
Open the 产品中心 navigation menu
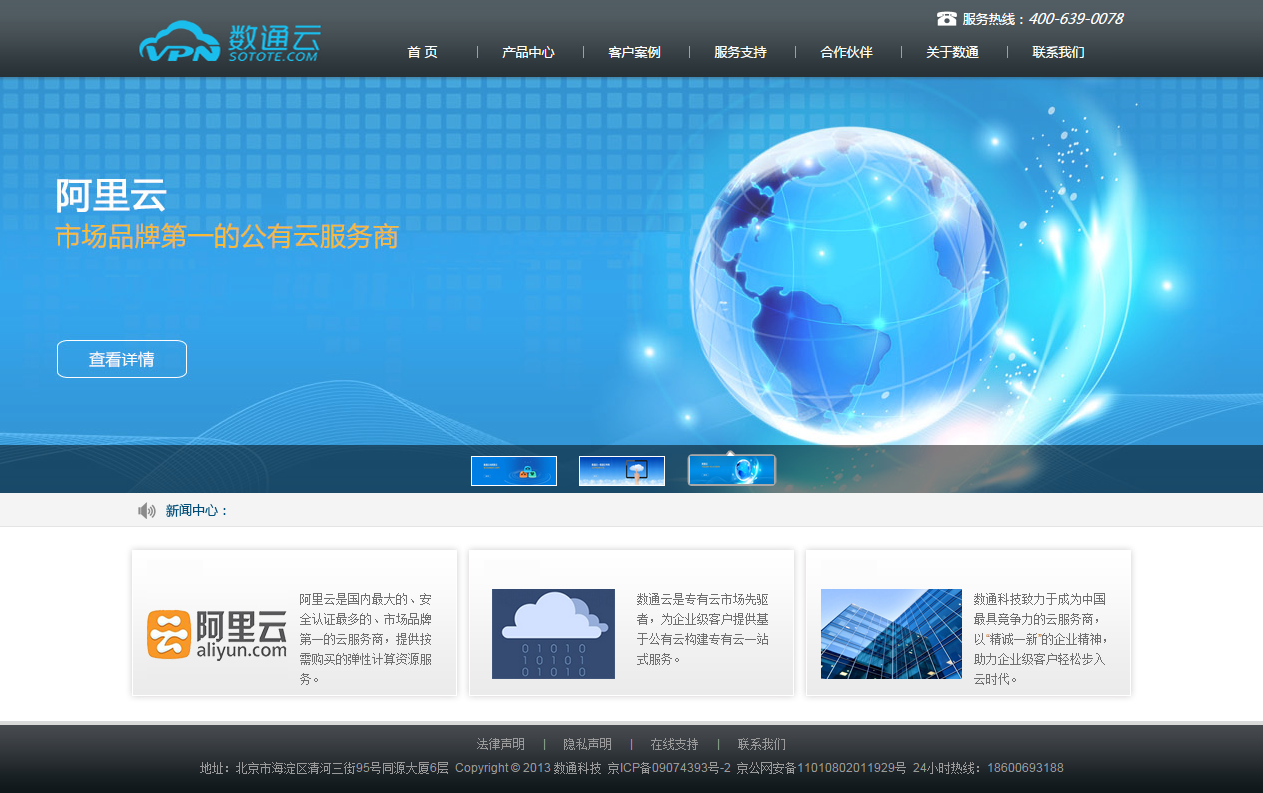(x=528, y=52)
